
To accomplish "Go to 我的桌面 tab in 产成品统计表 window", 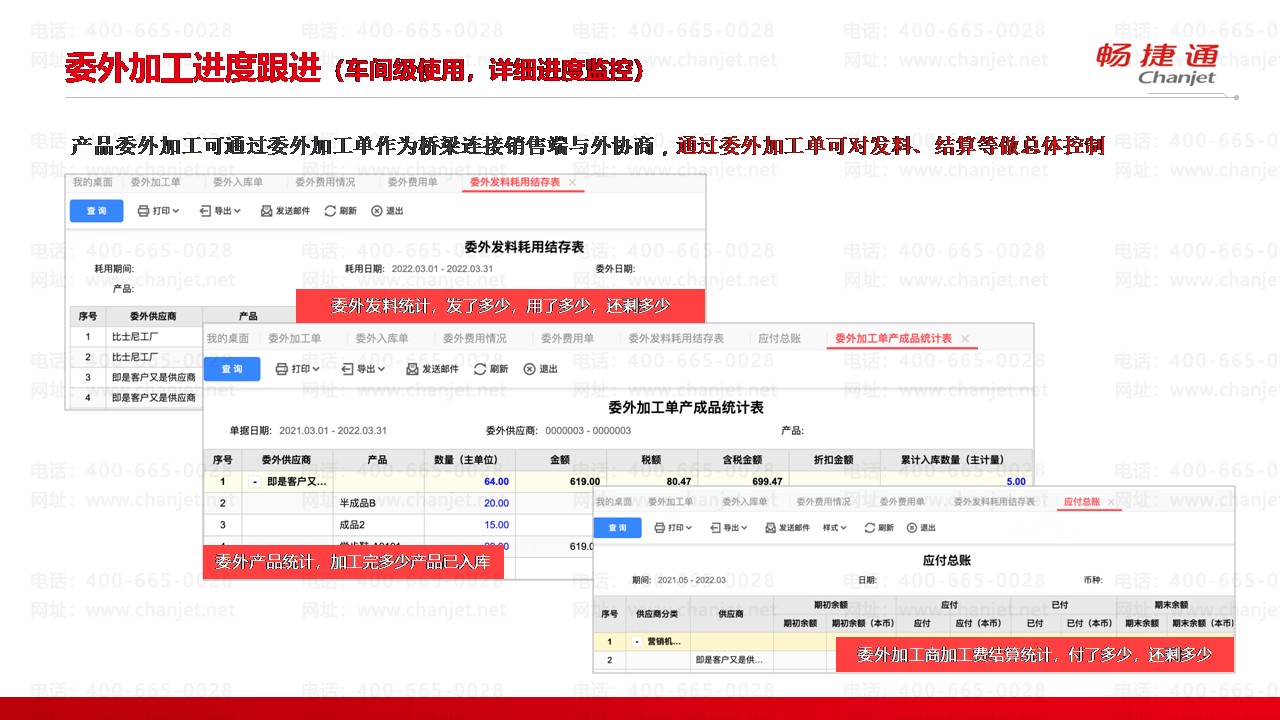I will [228, 338].
